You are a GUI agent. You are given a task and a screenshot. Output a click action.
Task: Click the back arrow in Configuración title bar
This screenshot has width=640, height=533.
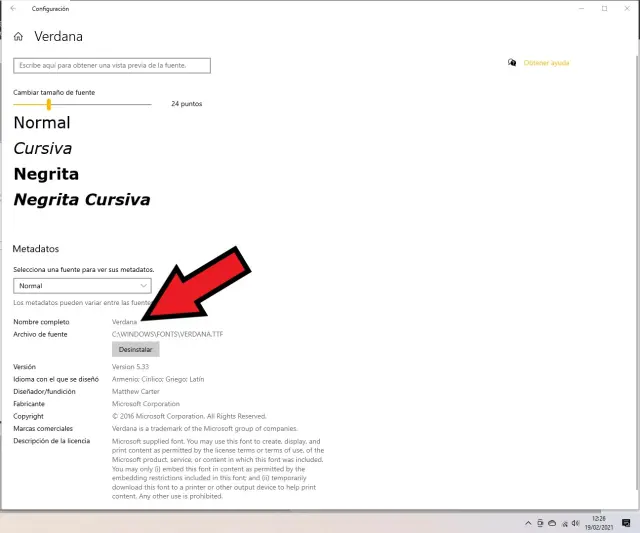click(x=13, y=8)
